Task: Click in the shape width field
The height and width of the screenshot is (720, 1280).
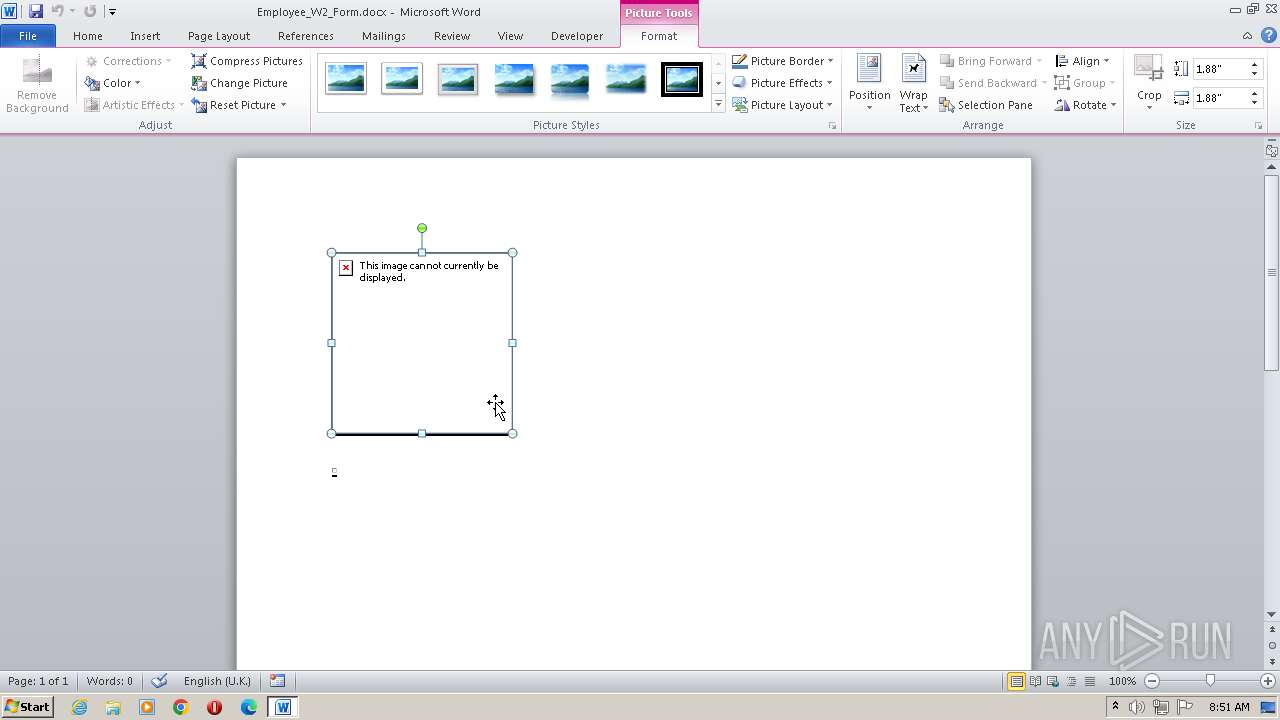Action: pyautogui.click(x=1220, y=98)
